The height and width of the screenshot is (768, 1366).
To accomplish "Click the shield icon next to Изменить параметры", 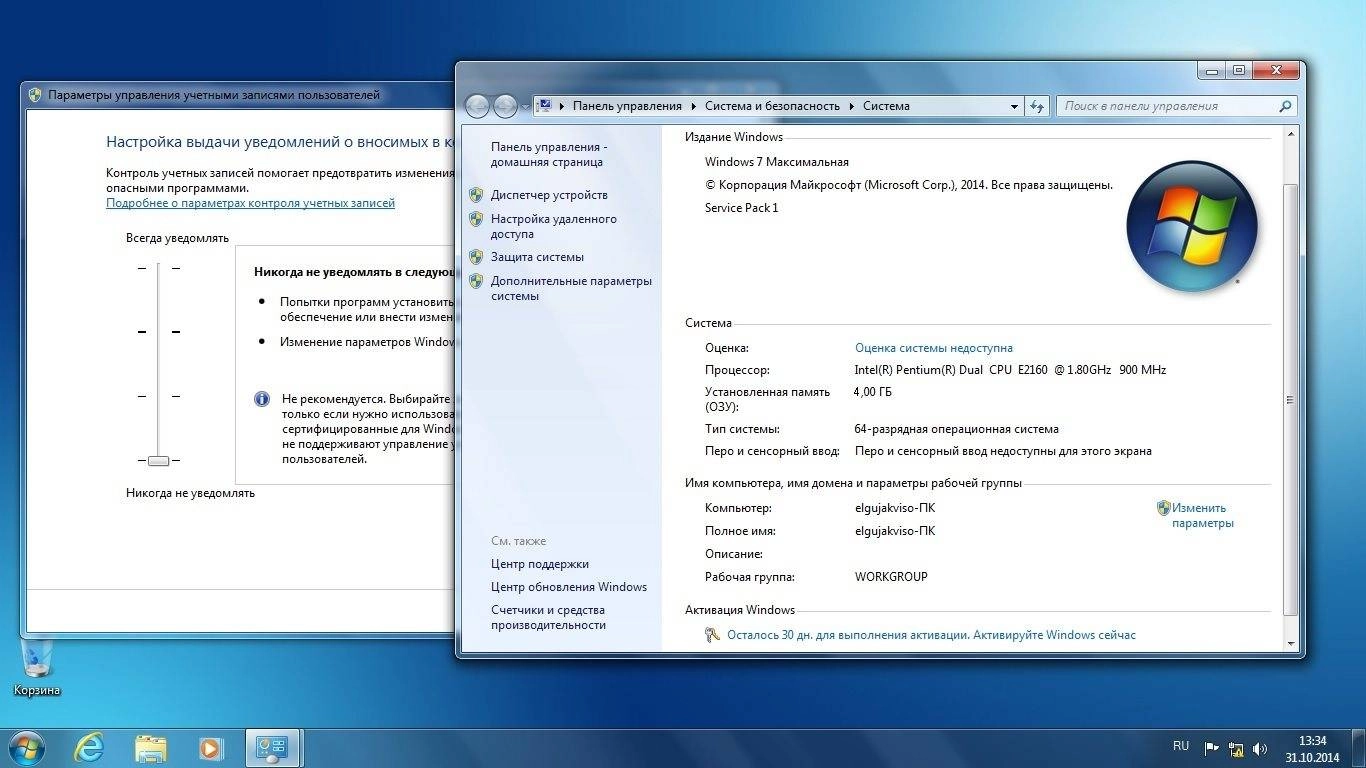I will point(1163,508).
